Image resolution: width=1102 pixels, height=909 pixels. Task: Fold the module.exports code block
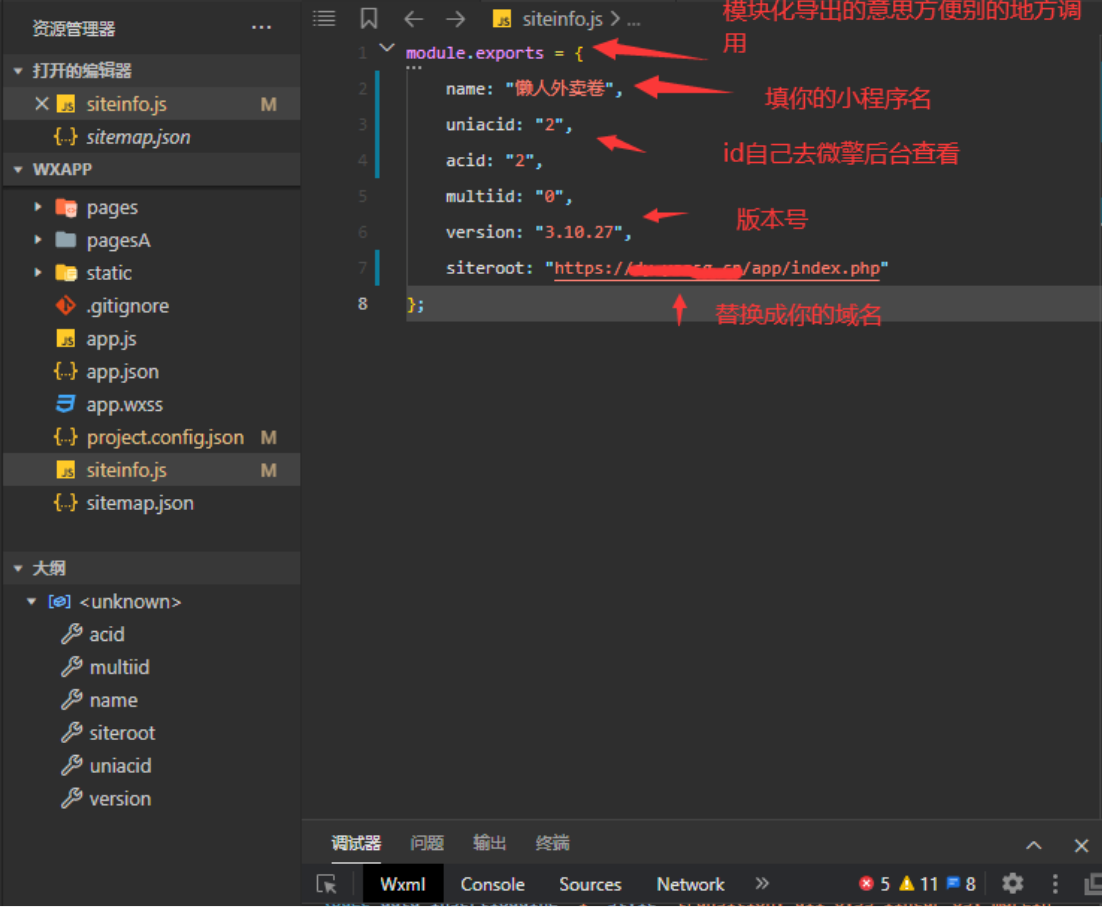[x=387, y=49]
